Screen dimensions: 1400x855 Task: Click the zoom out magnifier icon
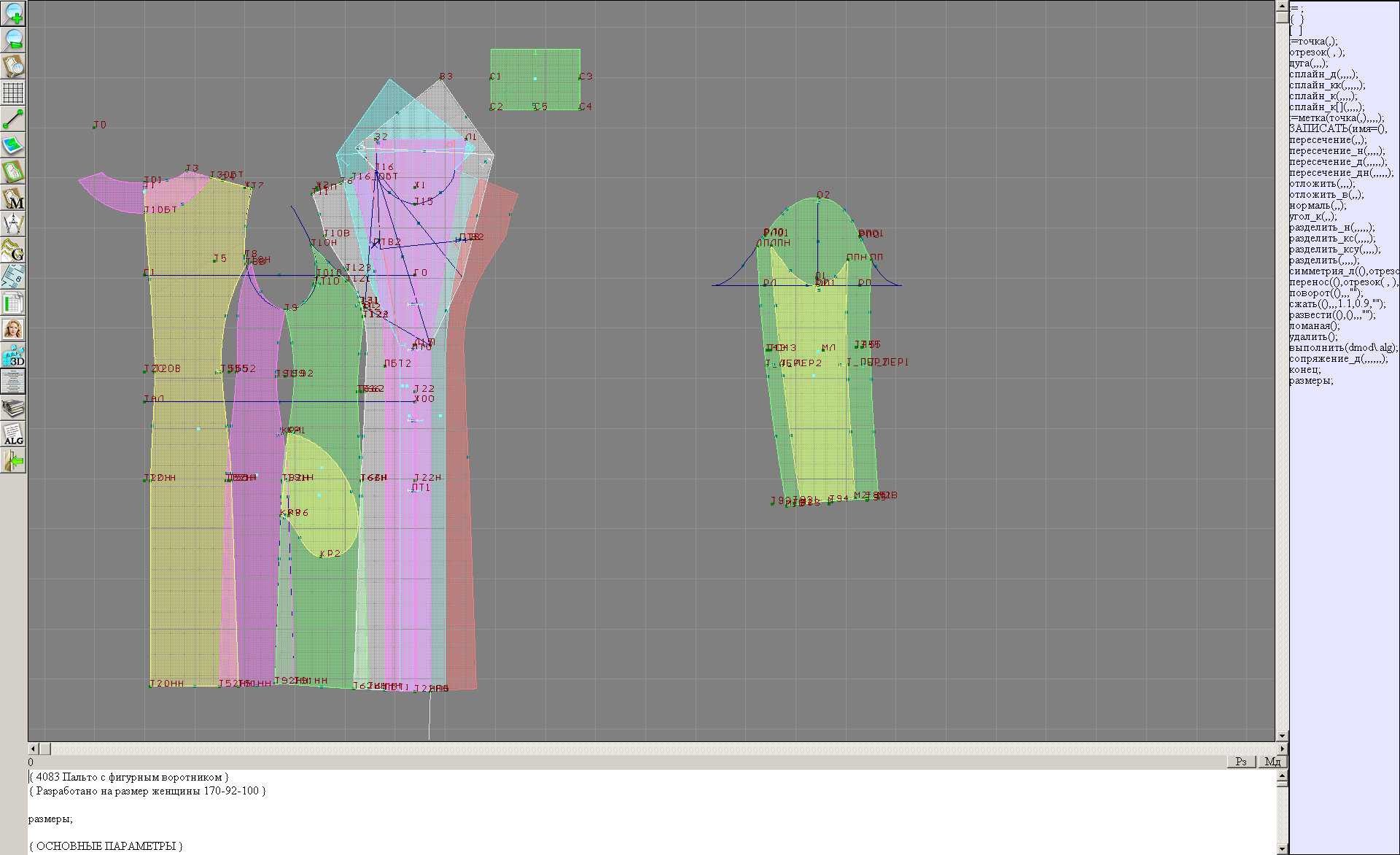coord(13,39)
